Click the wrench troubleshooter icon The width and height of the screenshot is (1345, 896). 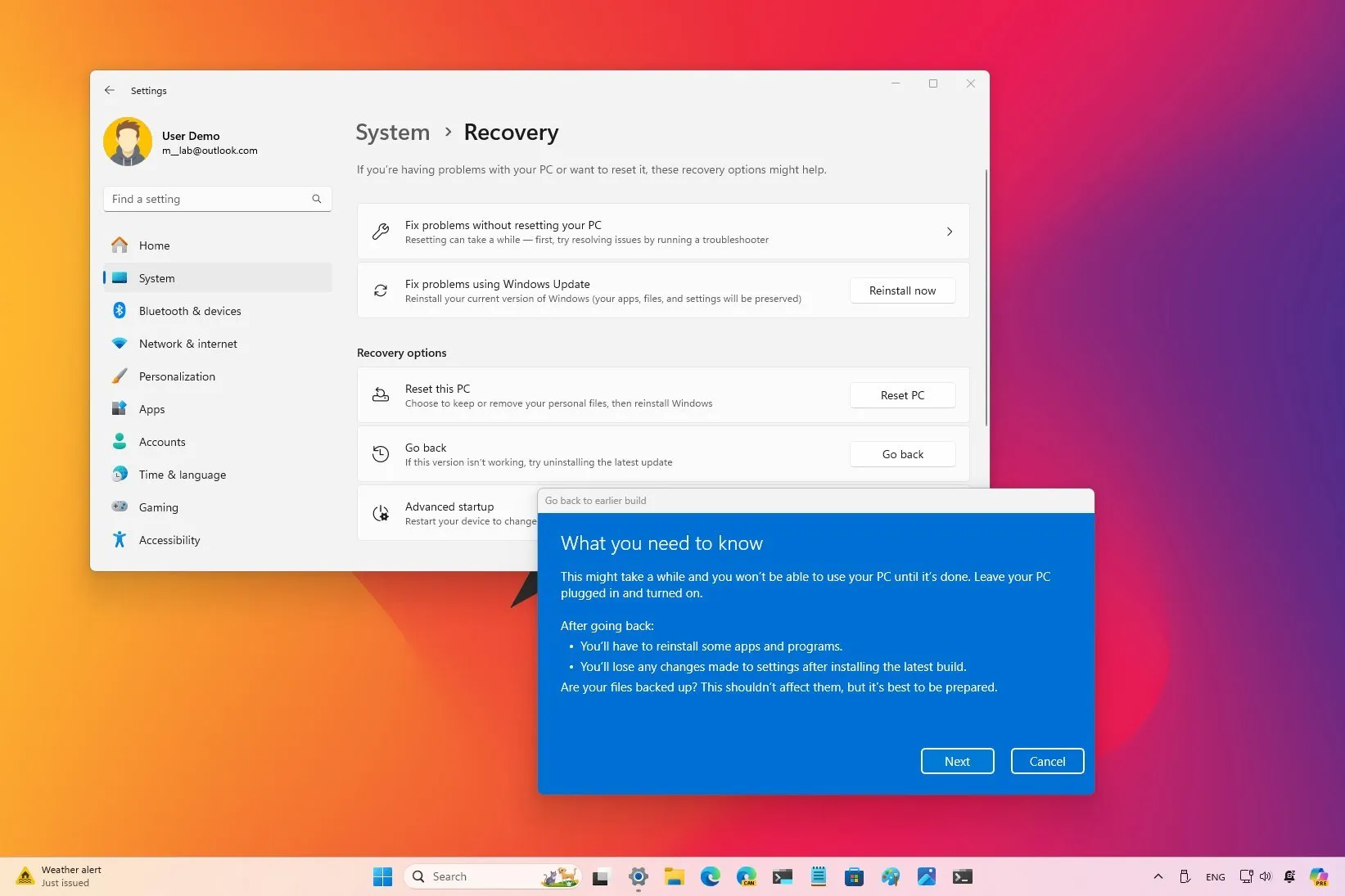381,232
